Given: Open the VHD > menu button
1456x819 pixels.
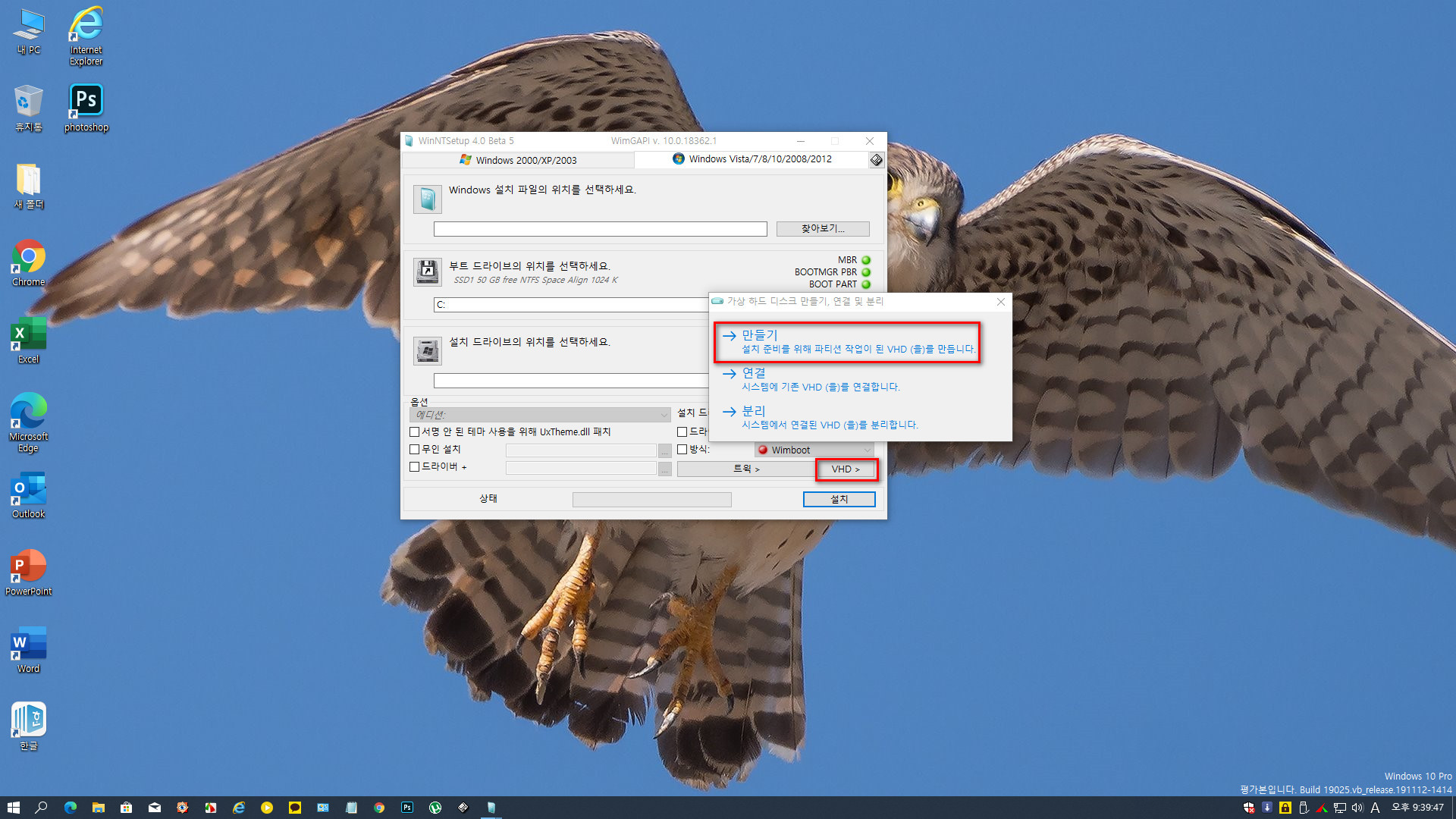Looking at the screenshot, I should [x=846, y=469].
